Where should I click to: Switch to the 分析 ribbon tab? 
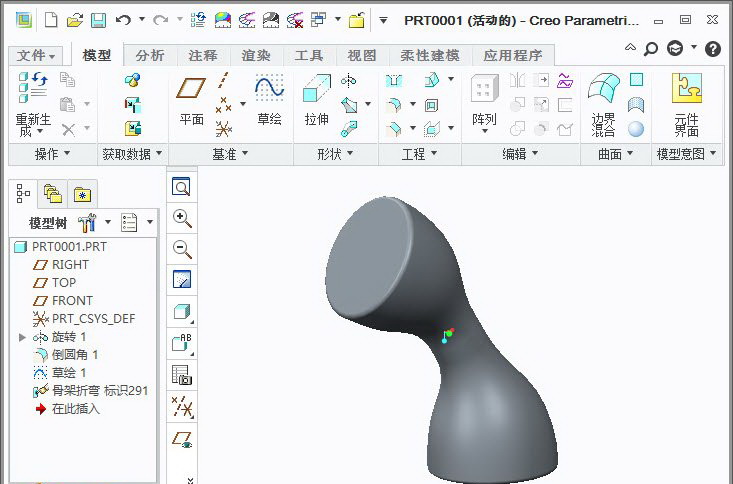pos(150,56)
